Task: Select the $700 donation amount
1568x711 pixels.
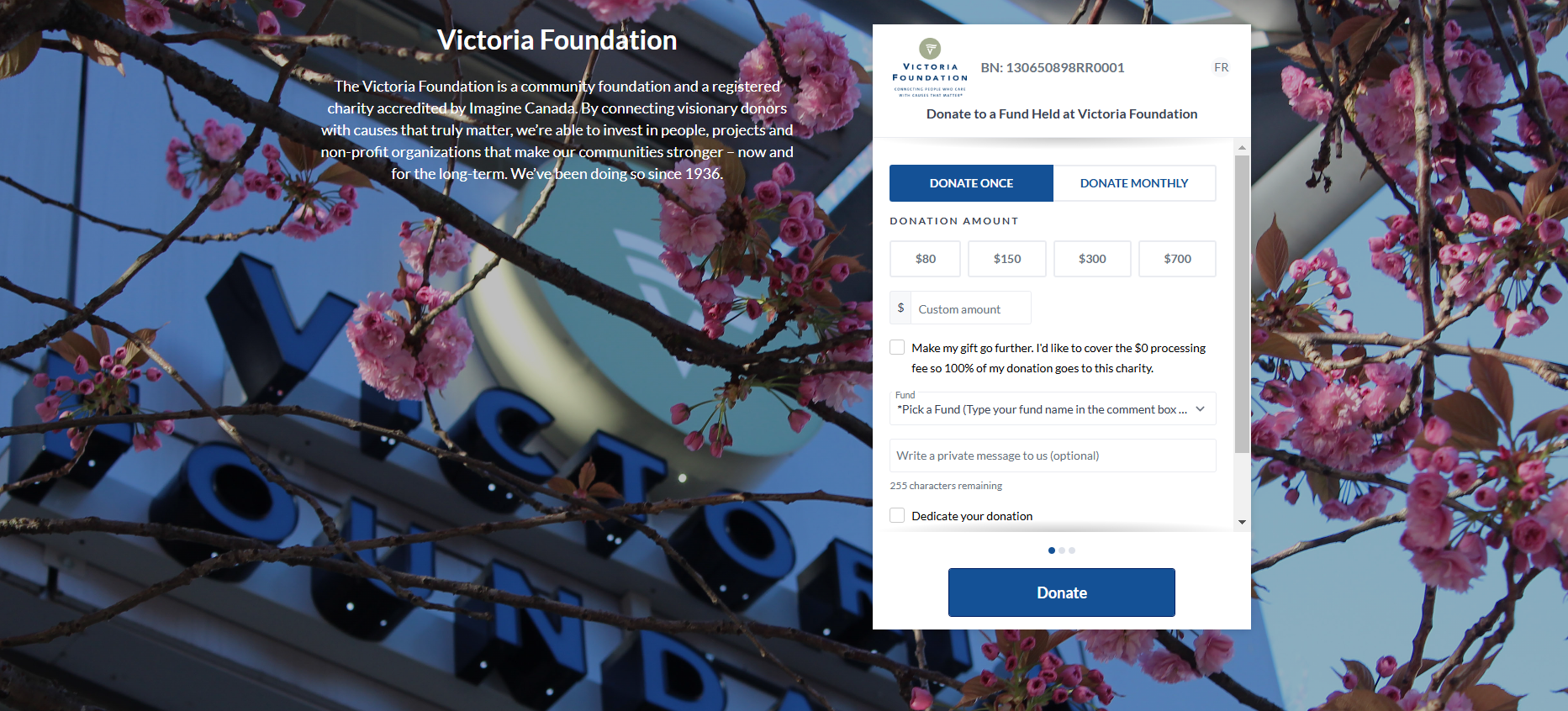Action: 1177,259
